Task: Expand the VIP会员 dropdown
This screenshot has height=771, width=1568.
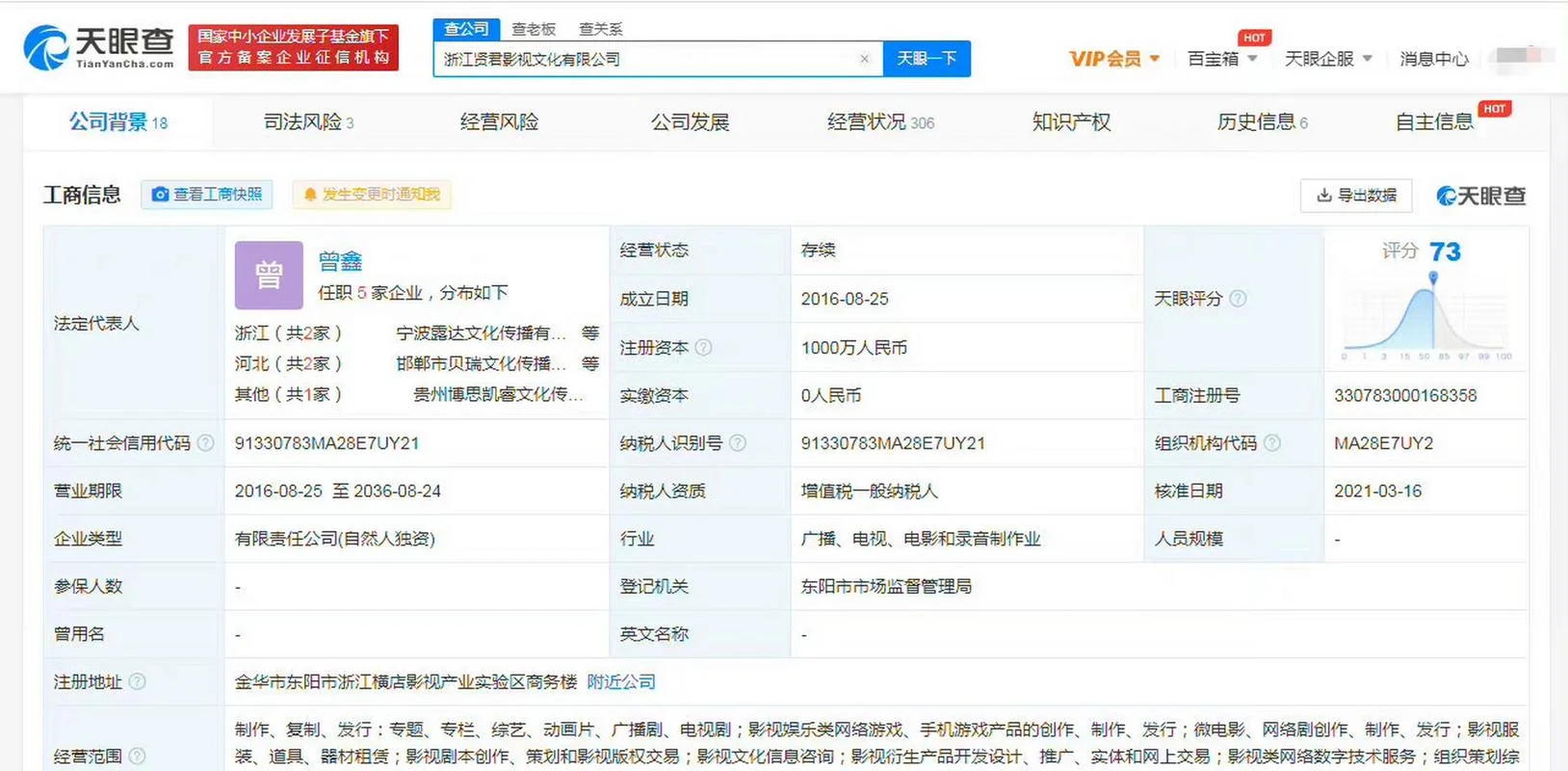Action: [1114, 59]
